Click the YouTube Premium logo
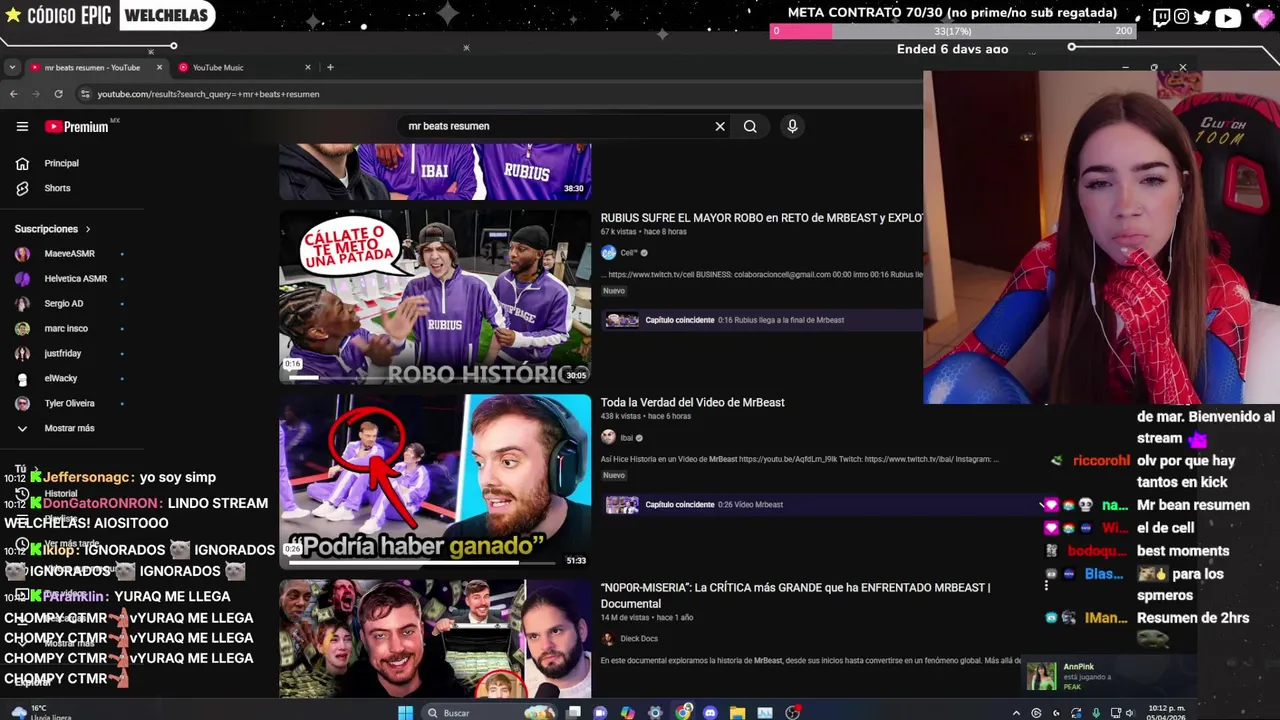Image resolution: width=1280 pixels, height=720 pixels. click(x=77, y=126)
